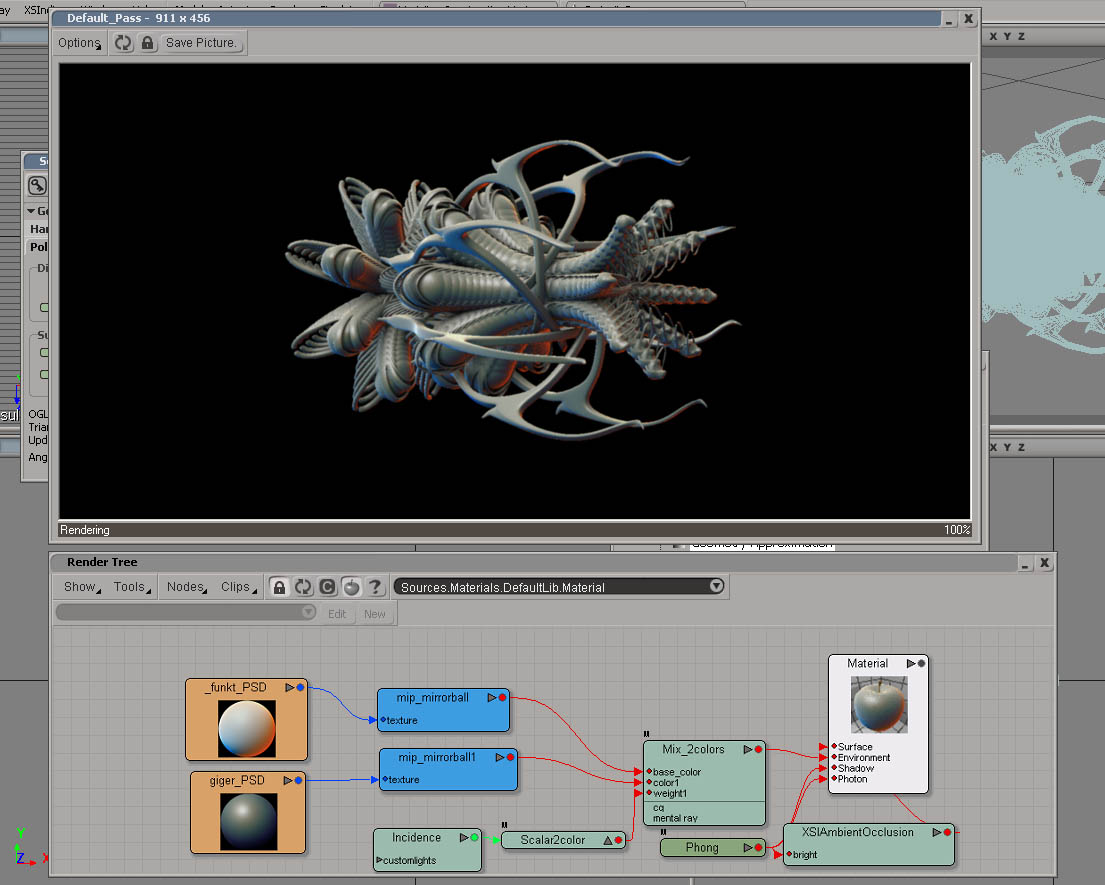The width and height of the screenshot is (1105, 885).
Task: Click the lock icon in the Render Tree toolbar
Action: pos(280,587)
